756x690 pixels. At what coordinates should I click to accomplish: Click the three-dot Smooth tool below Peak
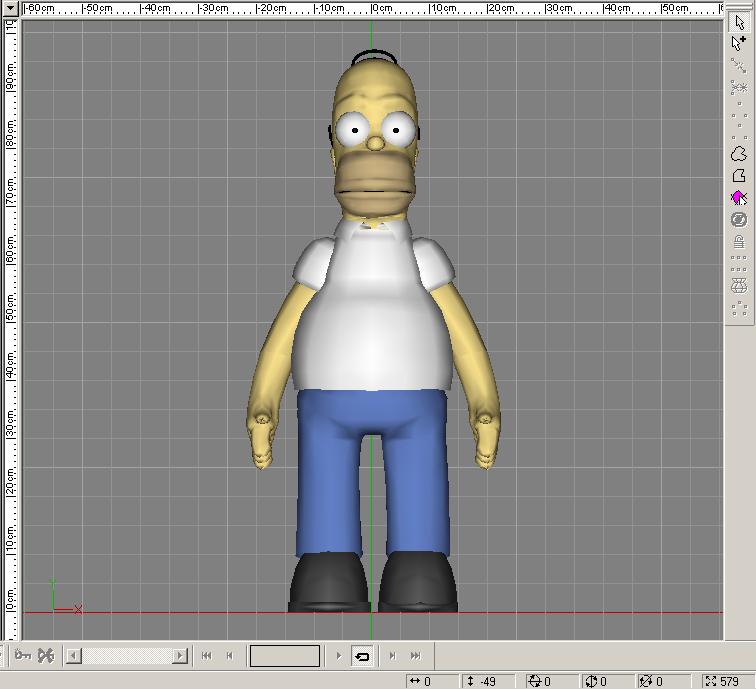(739, 132)
